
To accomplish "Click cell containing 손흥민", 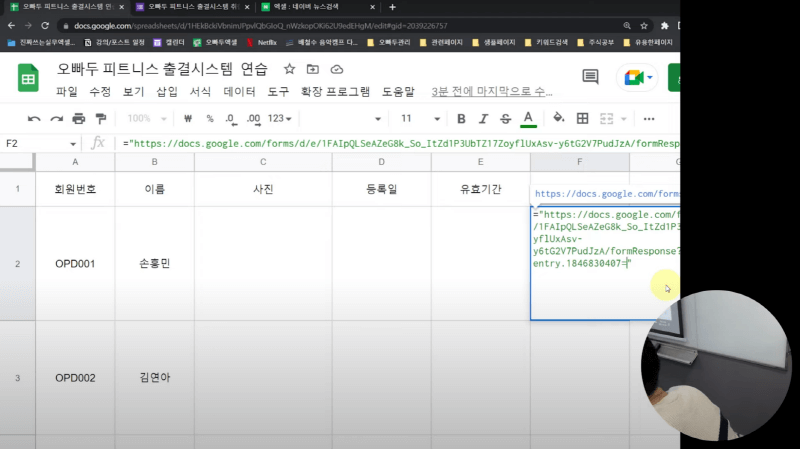I will coord(155,264).
